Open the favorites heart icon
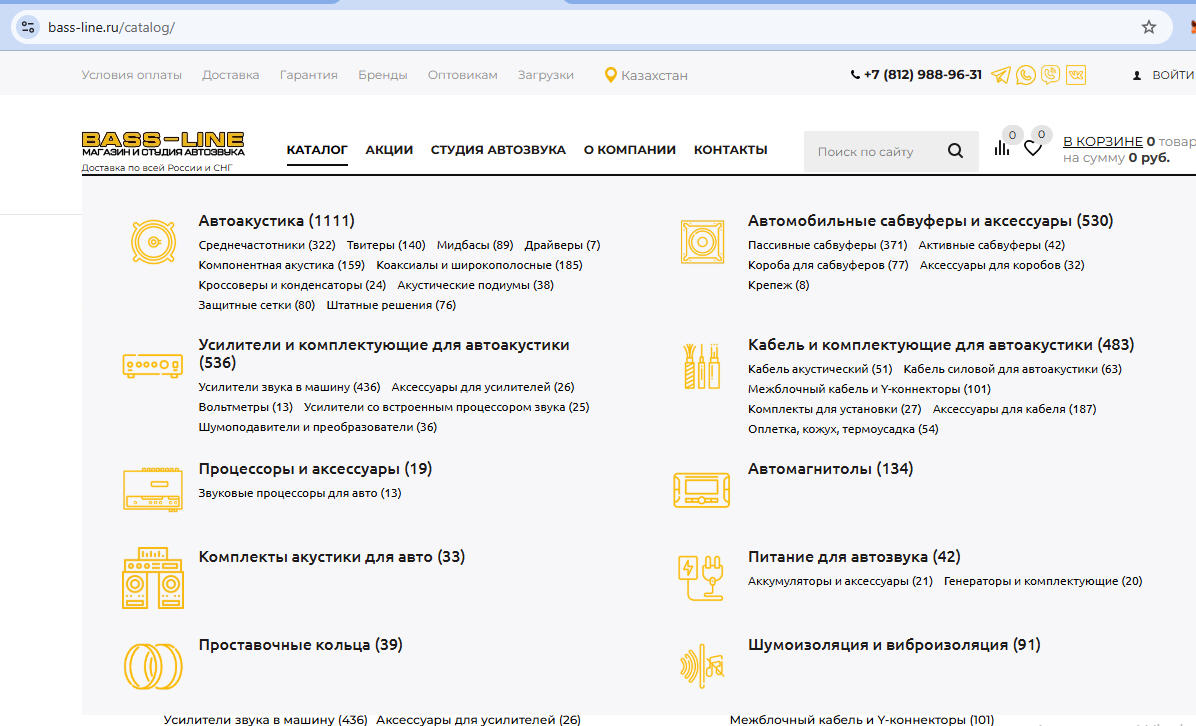Image resolution: width=1196 pixels, height=726 pixels. pos(1033,148)
